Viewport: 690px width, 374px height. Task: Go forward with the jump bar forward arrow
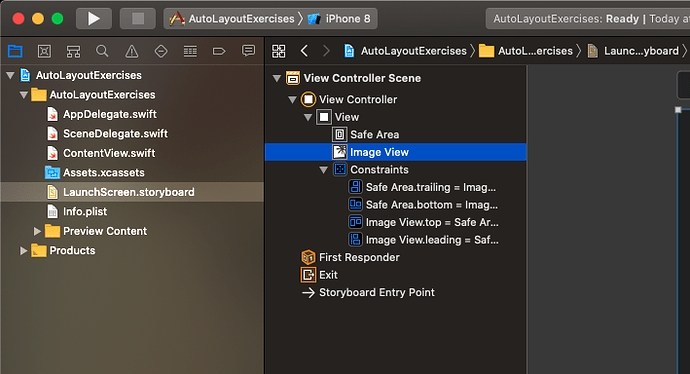click(326, 51)
